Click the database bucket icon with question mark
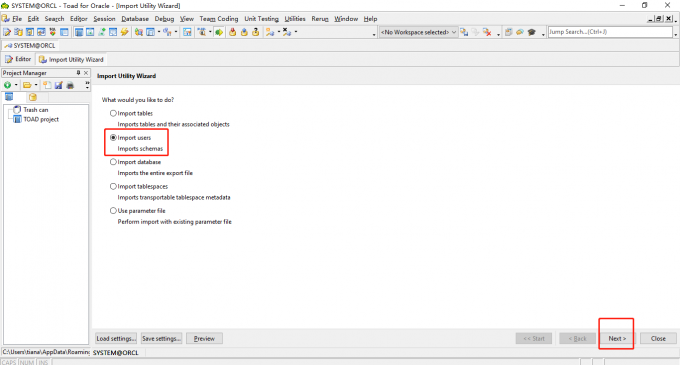 click(256, 32)
